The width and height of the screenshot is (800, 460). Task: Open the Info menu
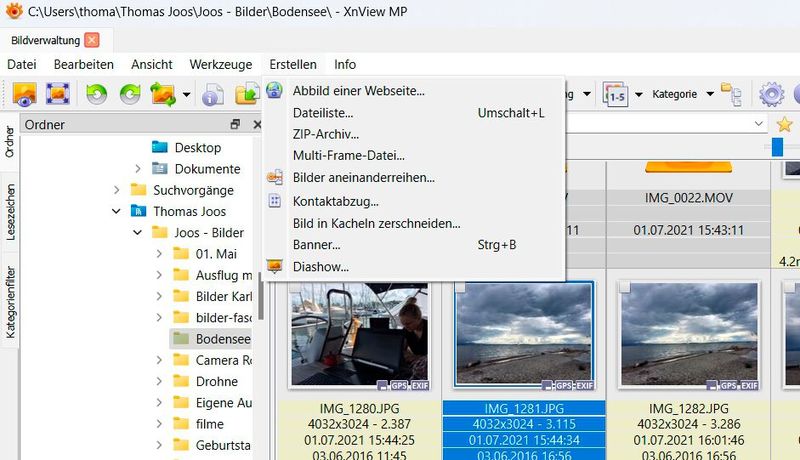coord(345,64)
